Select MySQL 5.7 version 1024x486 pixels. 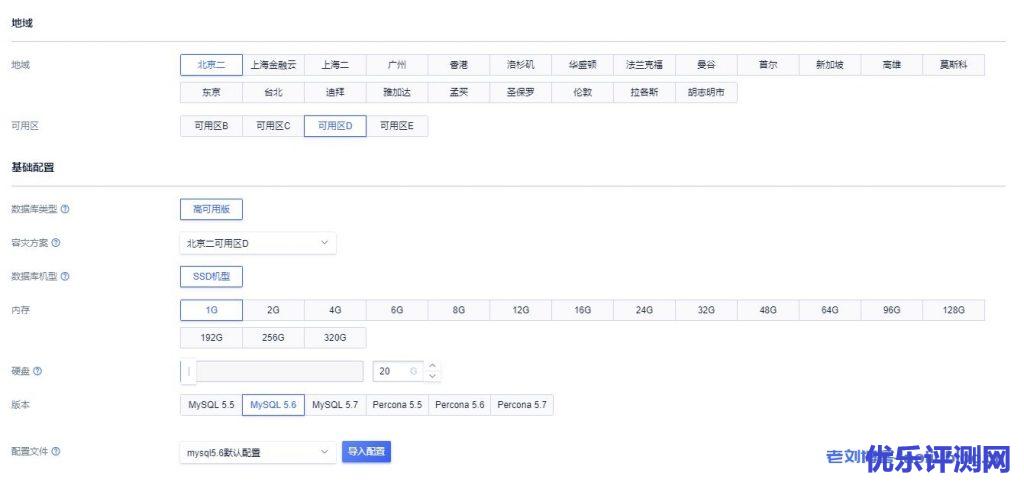335,405
